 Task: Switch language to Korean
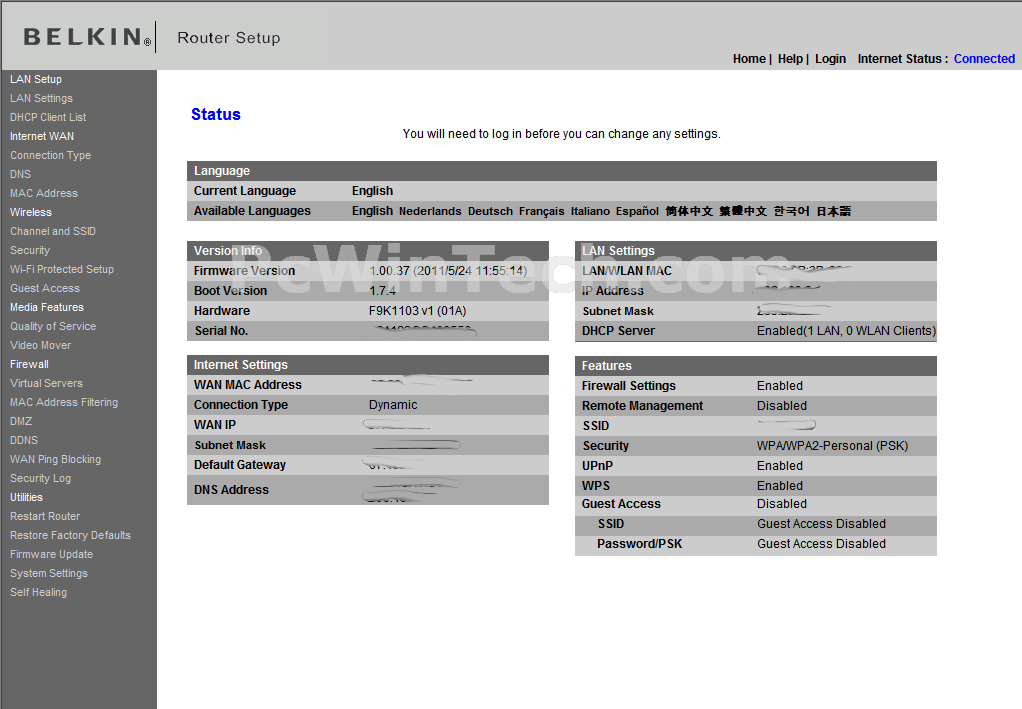click(791, 211)
